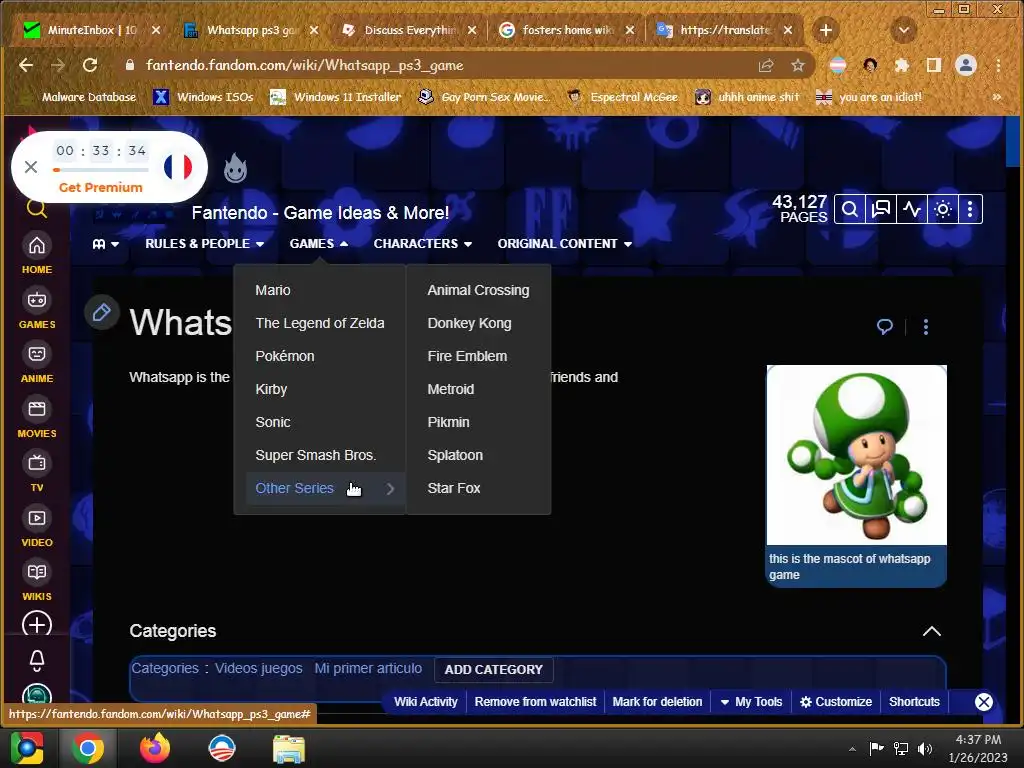Screen dimensions: 1024x768
Task: Open wiki search magnifier button
Action: tap(850, 210)
